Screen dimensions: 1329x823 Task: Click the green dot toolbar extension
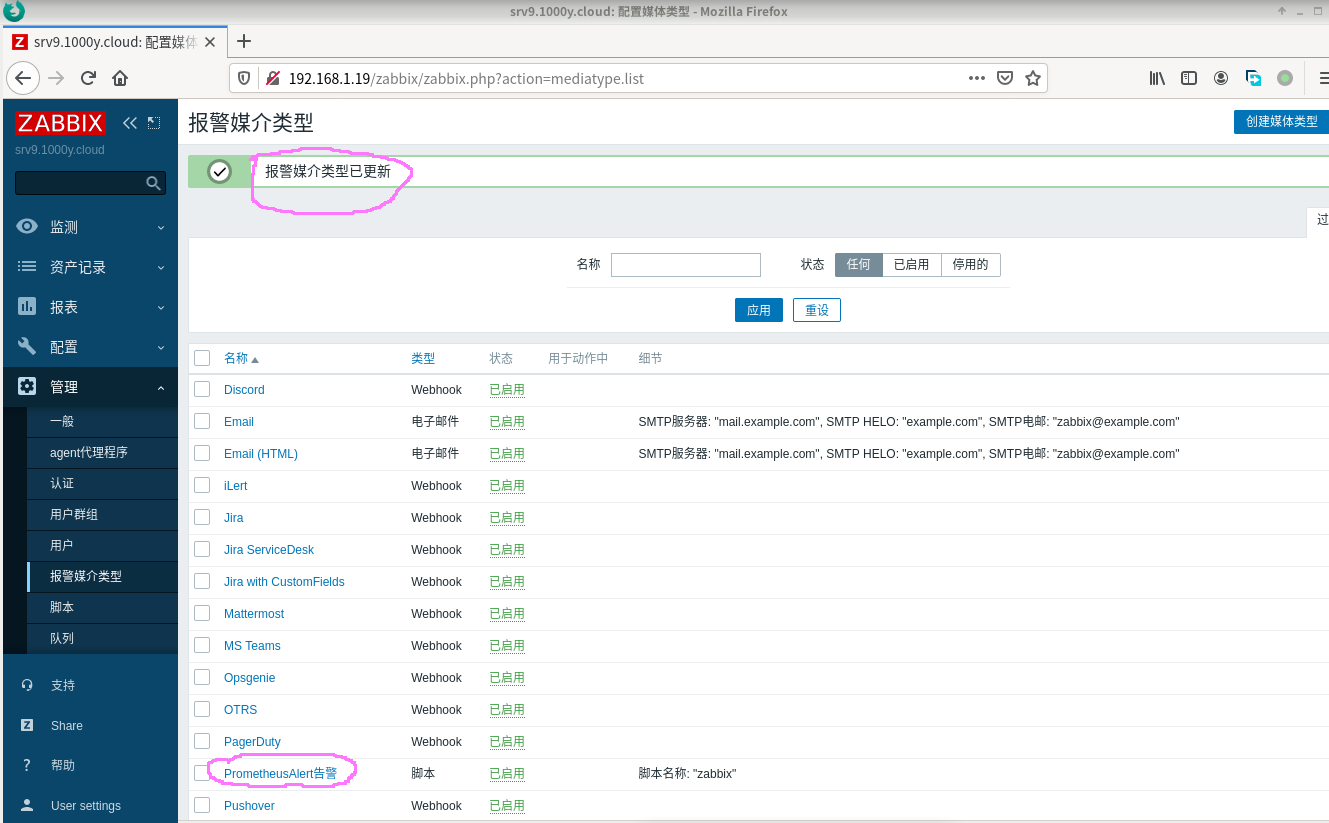pos(1285,78)
